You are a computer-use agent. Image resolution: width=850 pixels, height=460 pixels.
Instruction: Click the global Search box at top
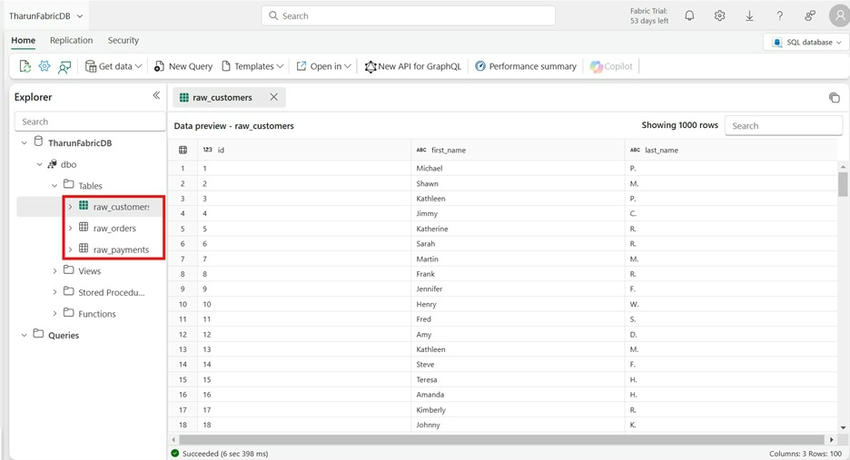[408, 16]
